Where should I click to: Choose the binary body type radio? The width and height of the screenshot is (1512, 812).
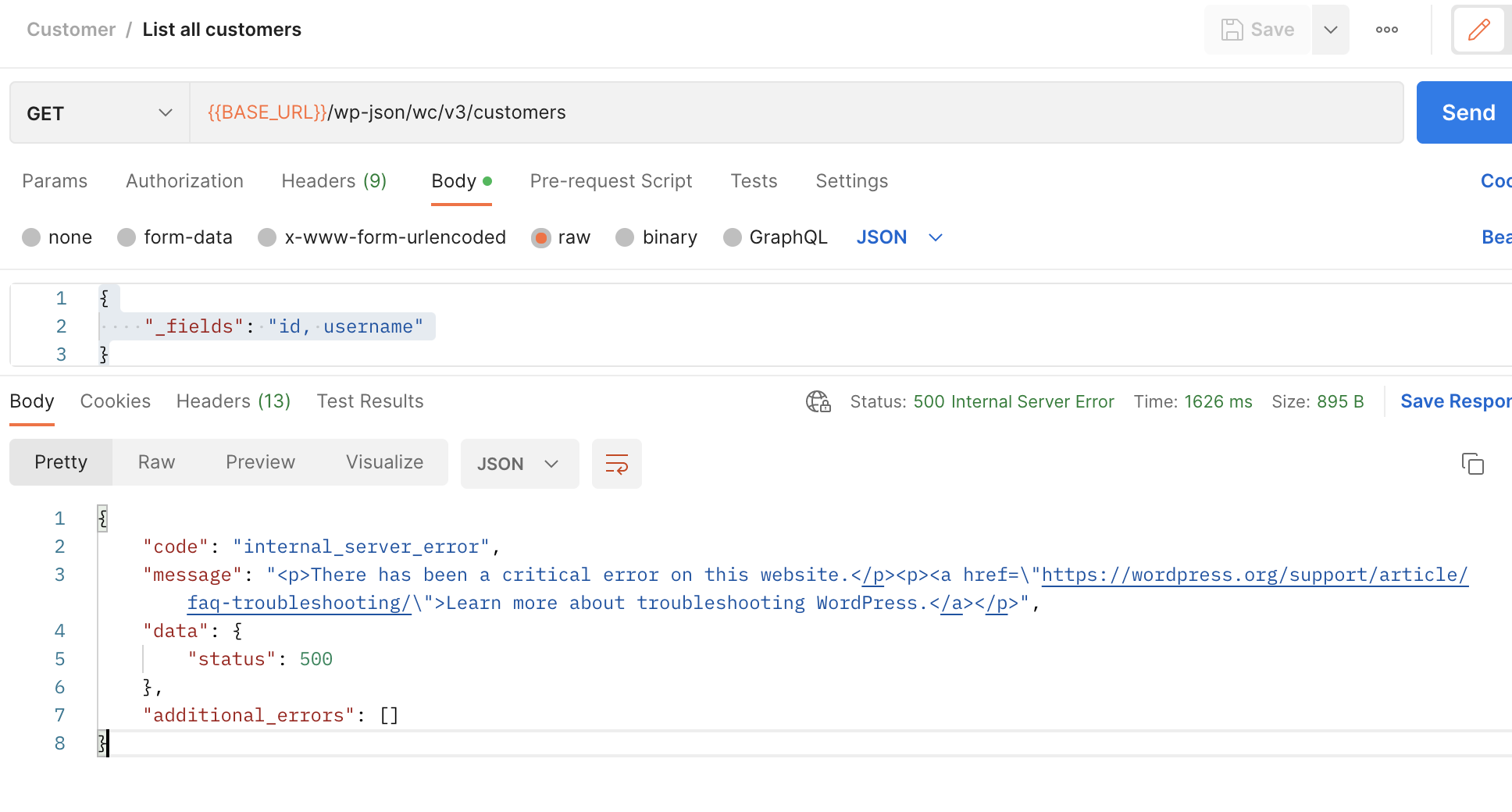tap(625, 237)
